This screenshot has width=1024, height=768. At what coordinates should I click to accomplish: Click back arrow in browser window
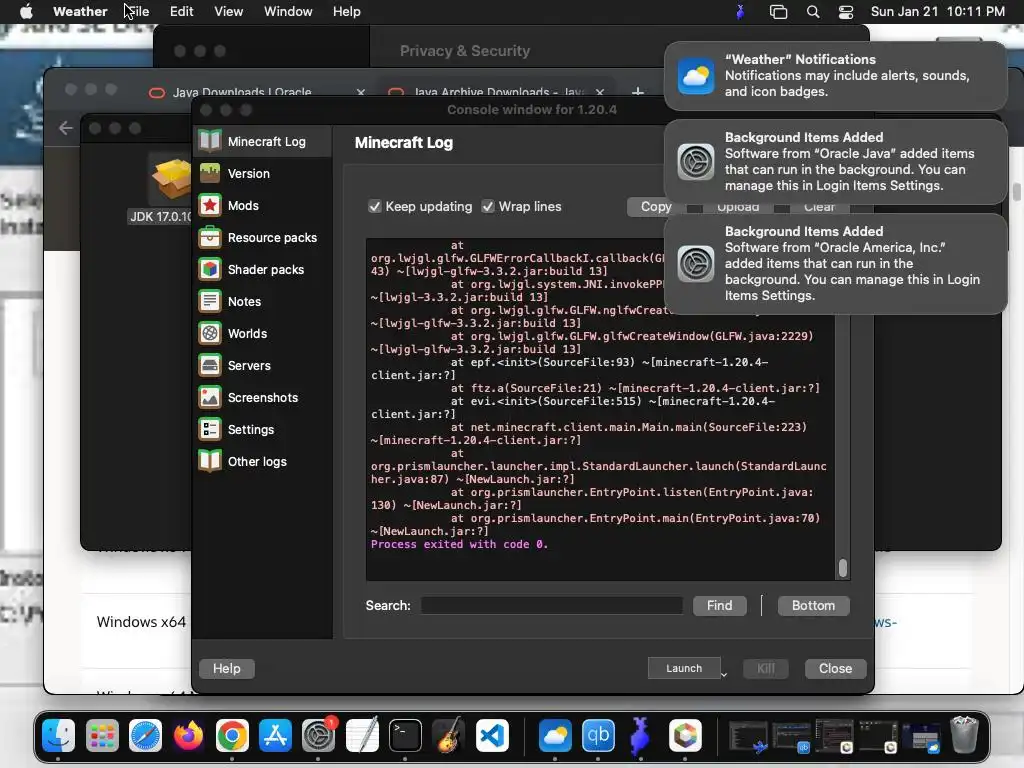[66, 128]
